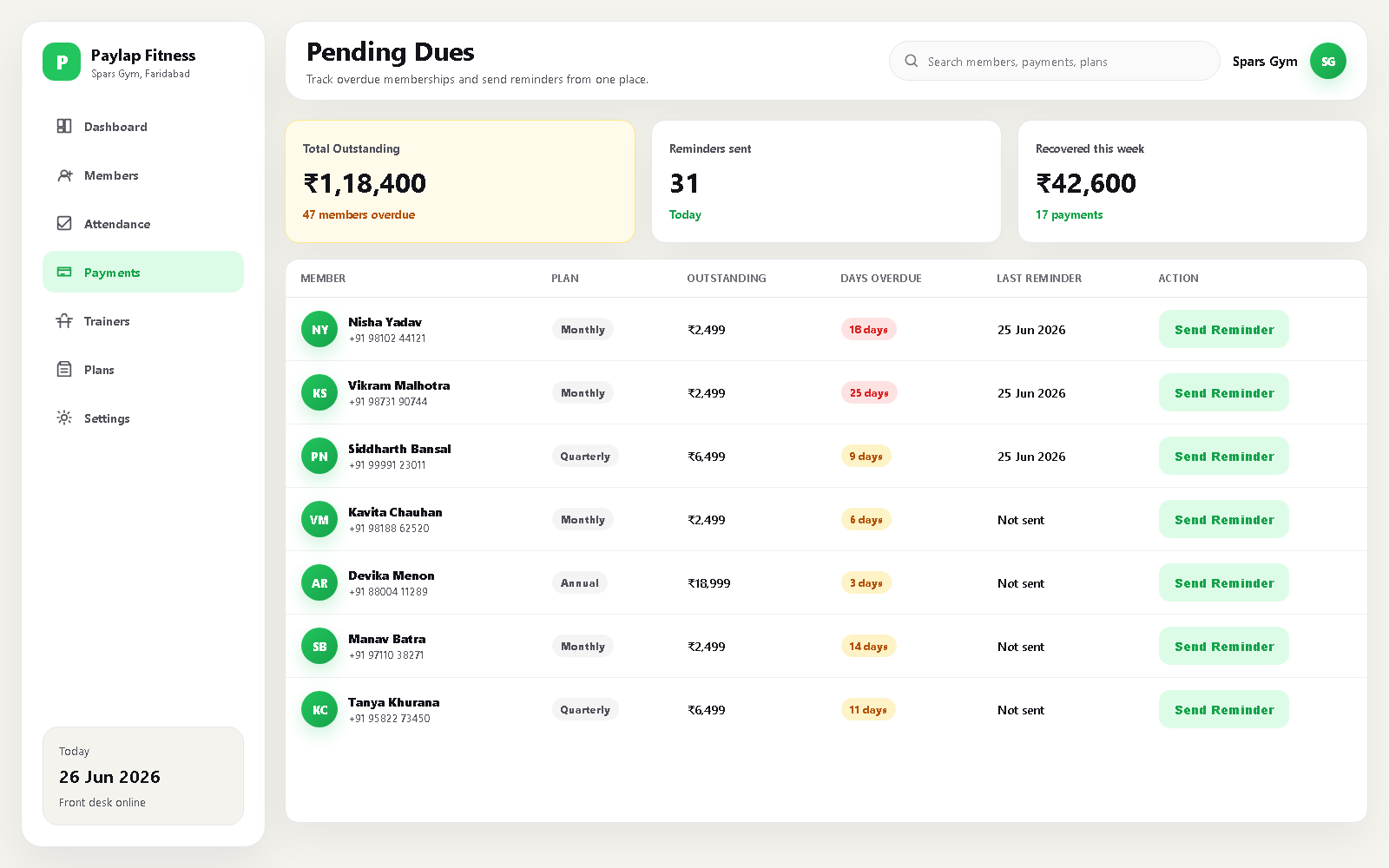Screen dimensions: 1389x868
Task: Click the Trainers sidebar icon
Action: click(64, 320)
